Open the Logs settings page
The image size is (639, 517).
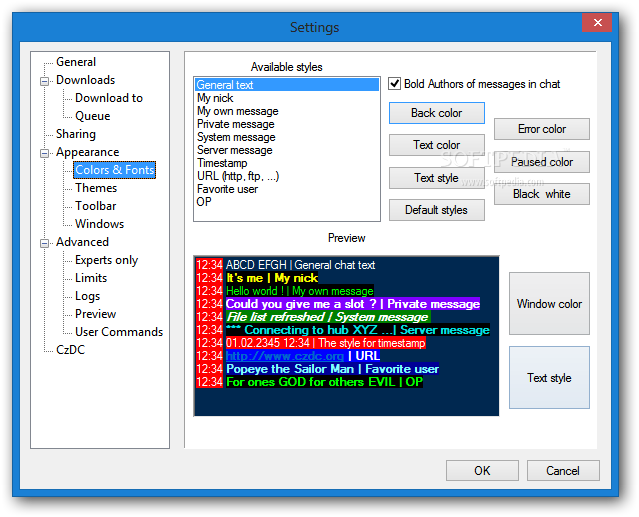click(x=87, y=296)
